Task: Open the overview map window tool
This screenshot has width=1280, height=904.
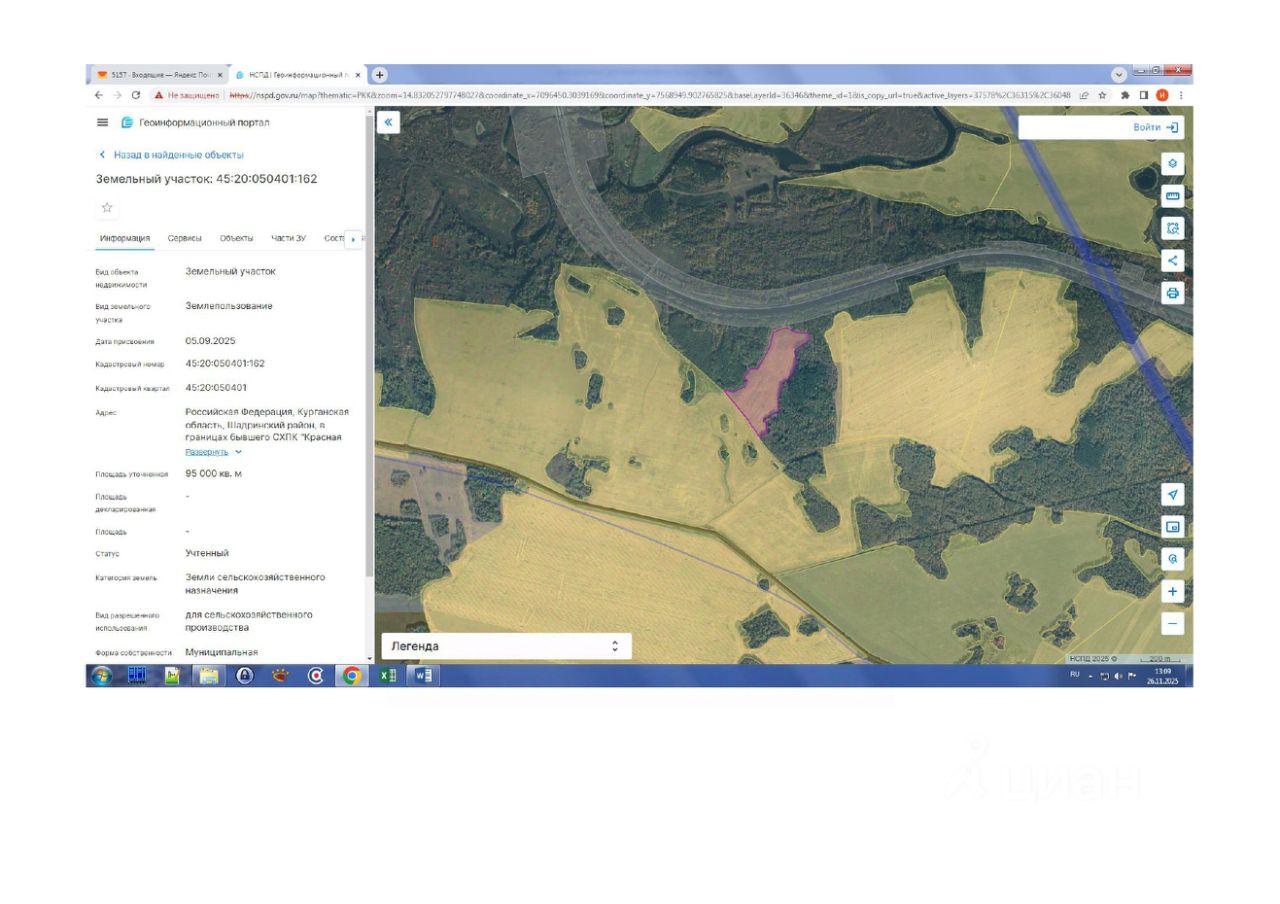Action: [1173, 526]
